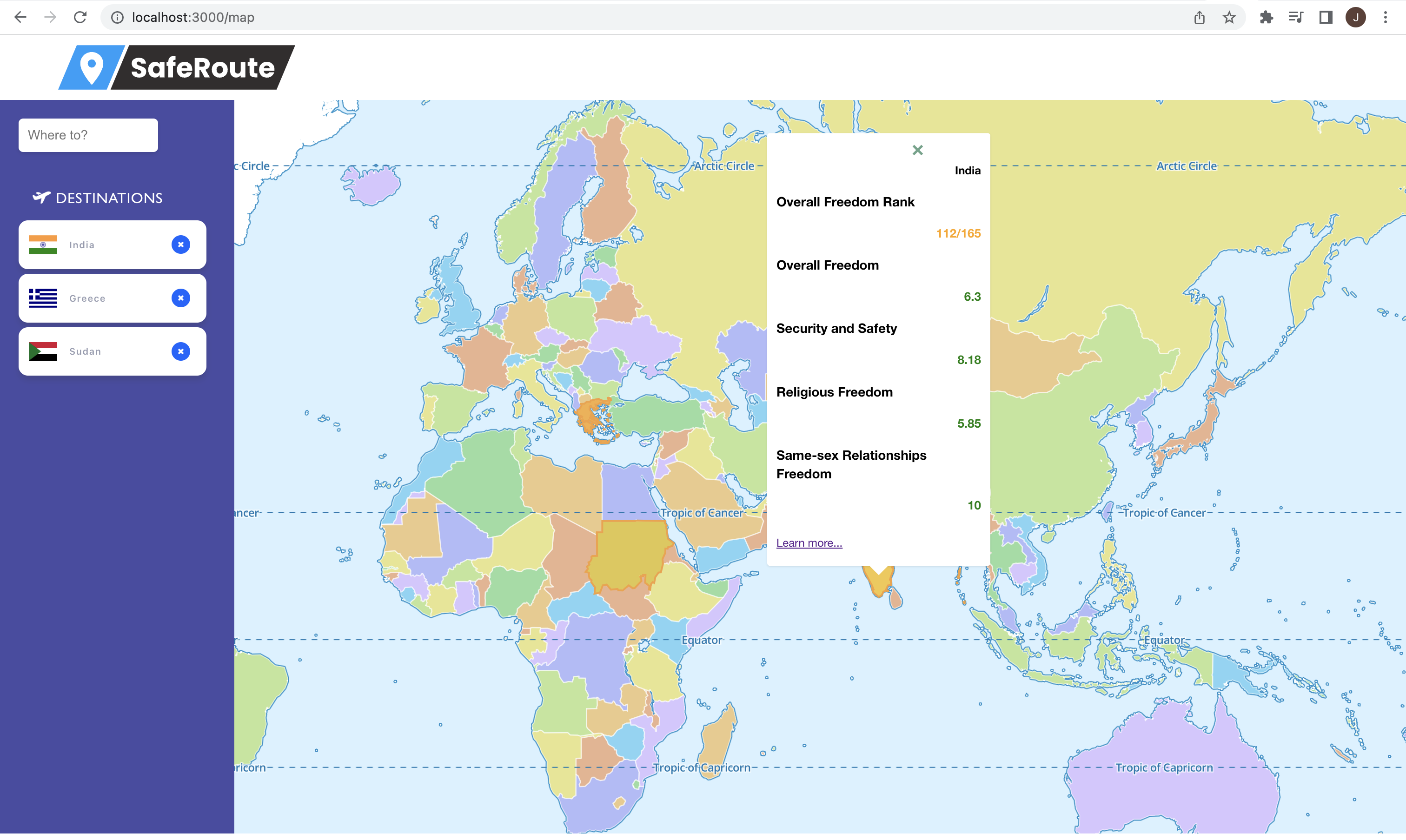Image resolution: width=1406 pixels, height=840 pixels.
Task: Select the India destination card
Action: (x=112, y=245)
